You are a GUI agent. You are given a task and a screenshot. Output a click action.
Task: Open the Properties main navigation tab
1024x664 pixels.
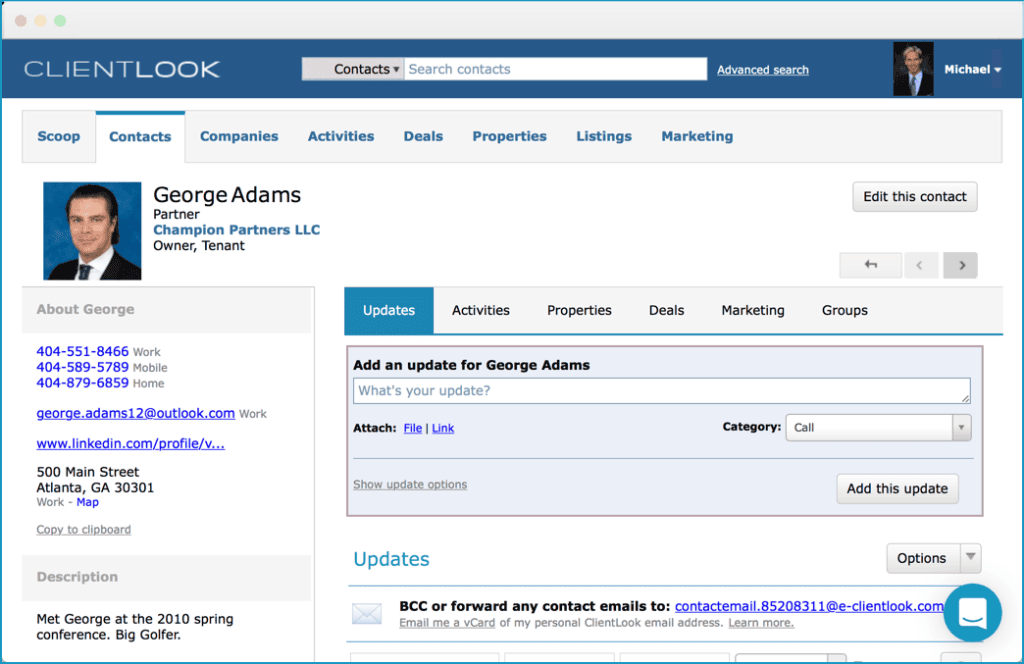click(x=509, y=136)
